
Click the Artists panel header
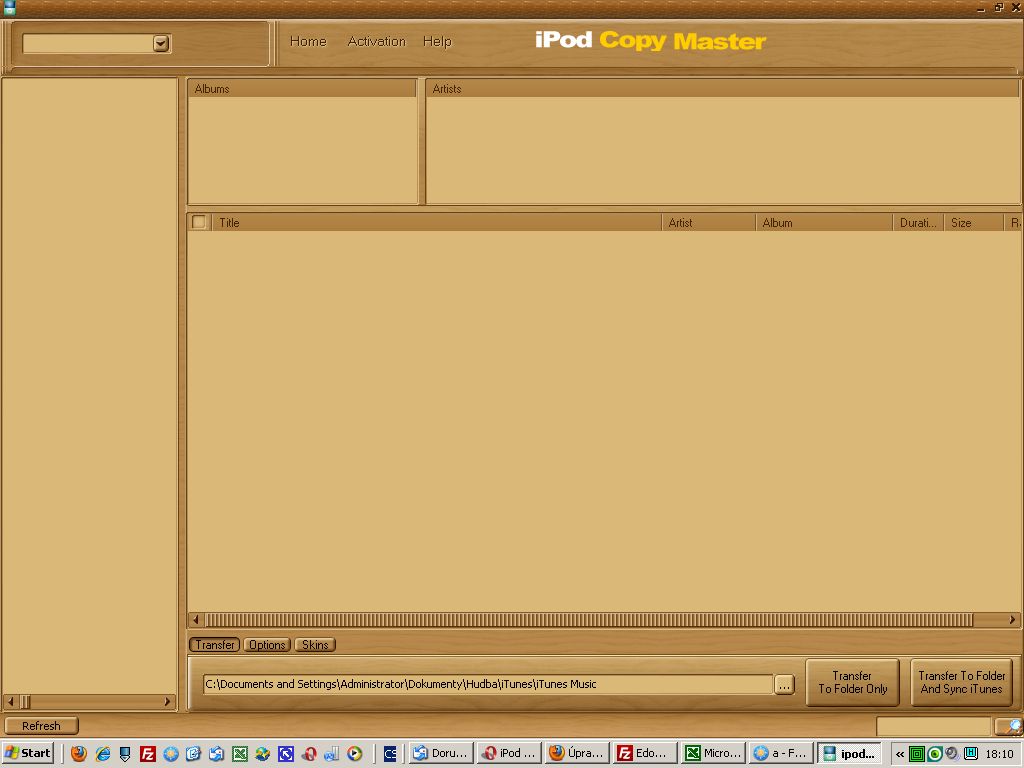[x=723, y=89]
